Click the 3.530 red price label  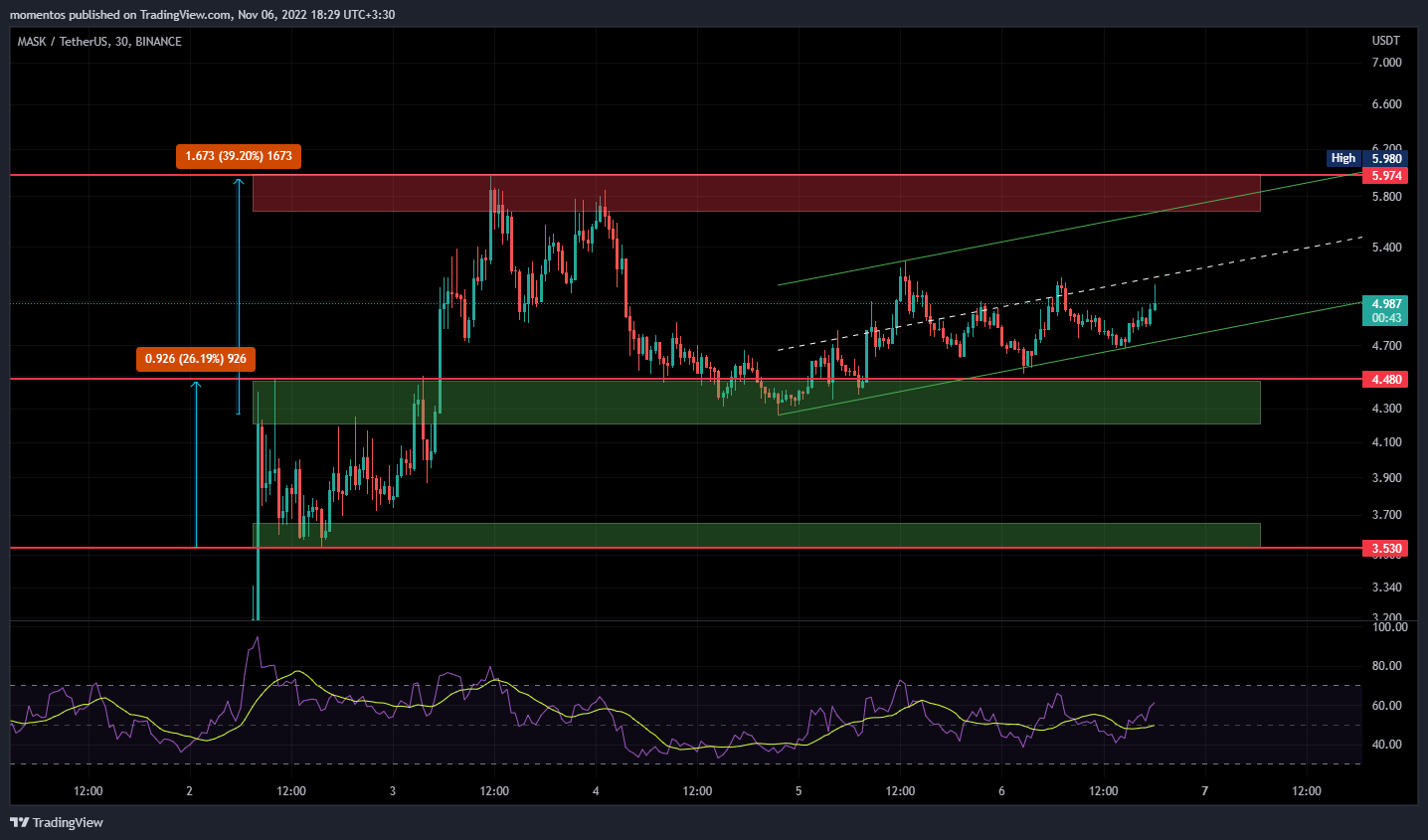[1385, 549]
